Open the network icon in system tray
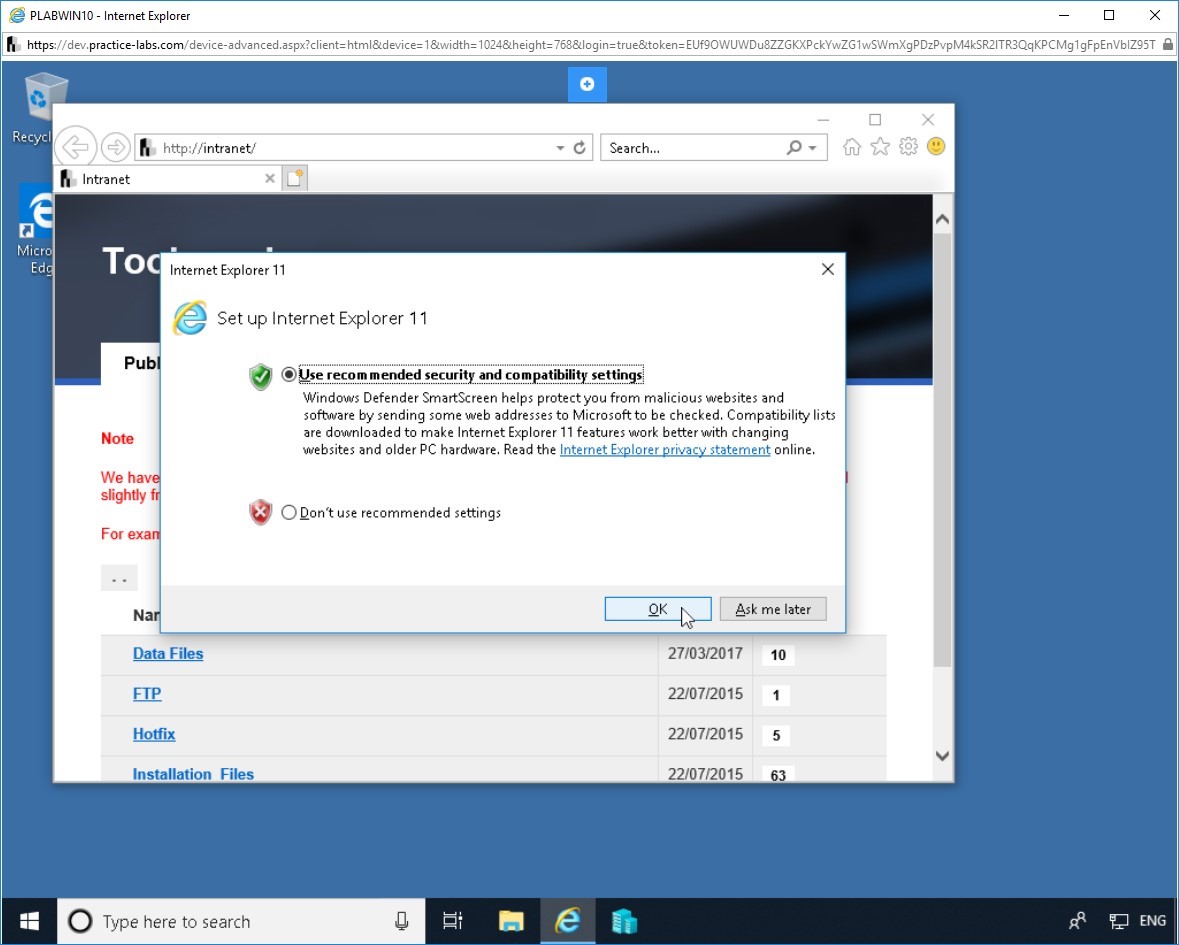Image resolution: width=1179 pixels, height=945 pixels. pyautogui.click(x=1119, y=921)
